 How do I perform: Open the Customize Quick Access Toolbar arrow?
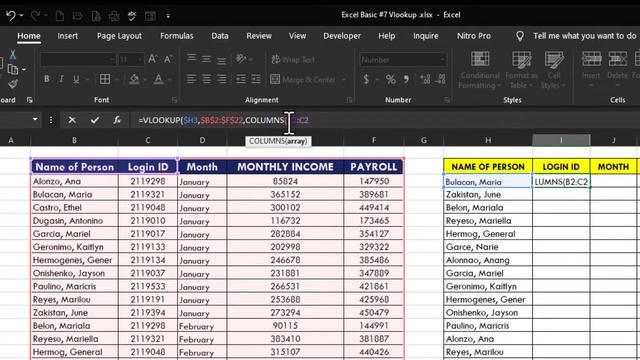pyautogui.click(x=168, y=16)
